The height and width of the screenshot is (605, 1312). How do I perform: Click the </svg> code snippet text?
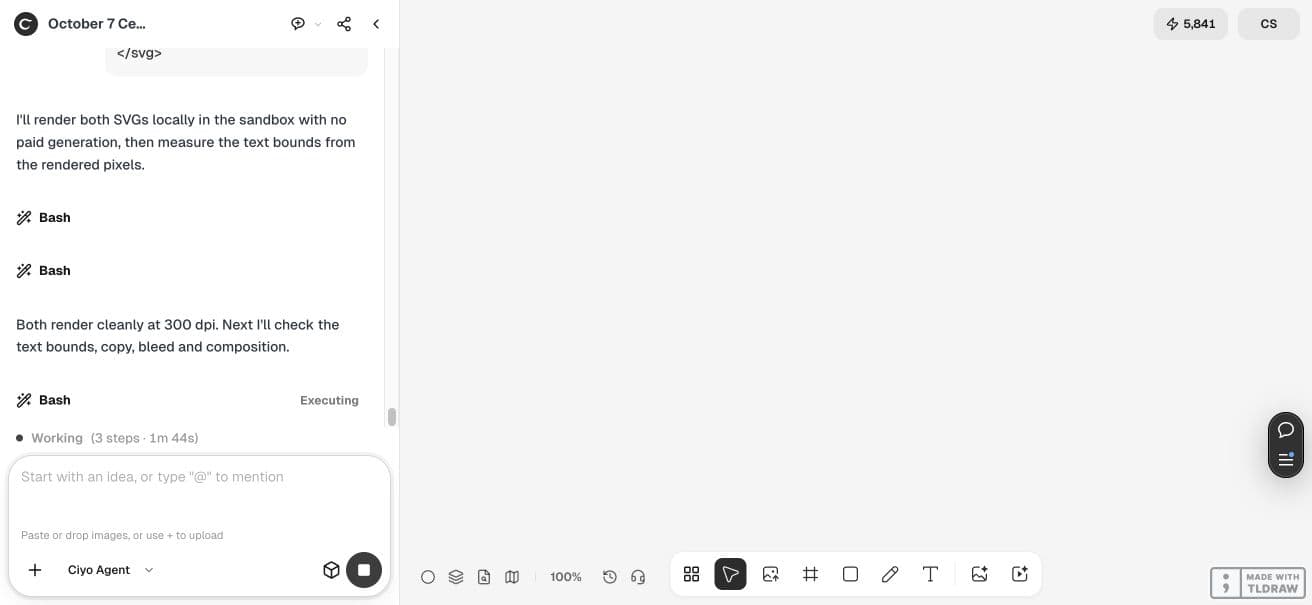point(139,53)
